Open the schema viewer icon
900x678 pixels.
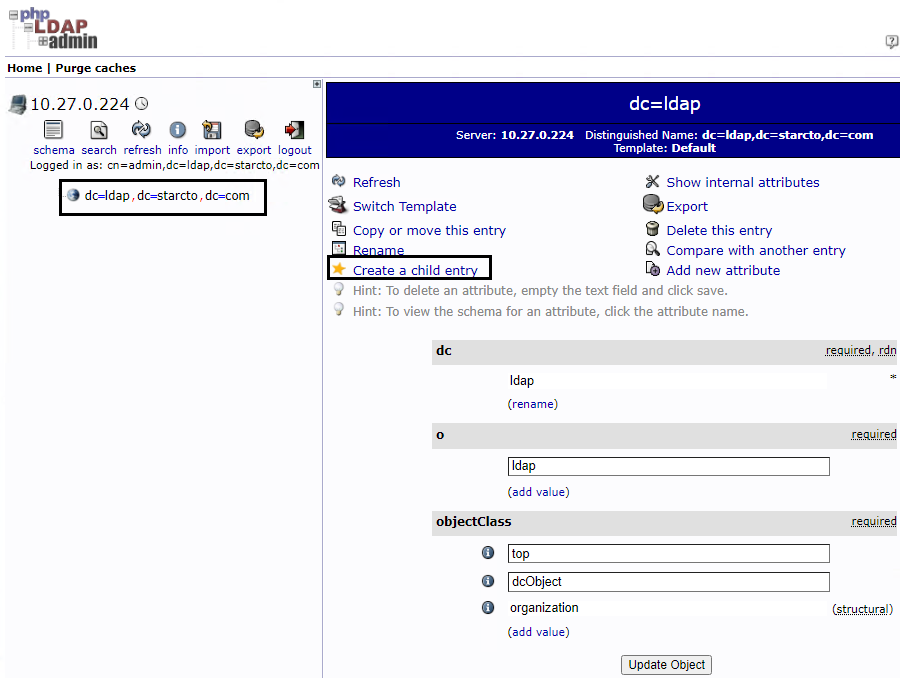pos(53,130)
